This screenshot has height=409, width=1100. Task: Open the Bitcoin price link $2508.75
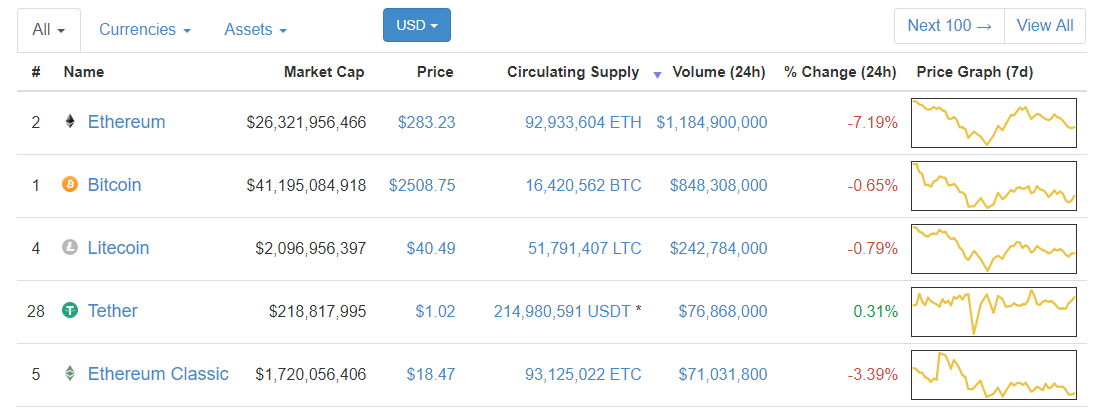click(421, 185)
